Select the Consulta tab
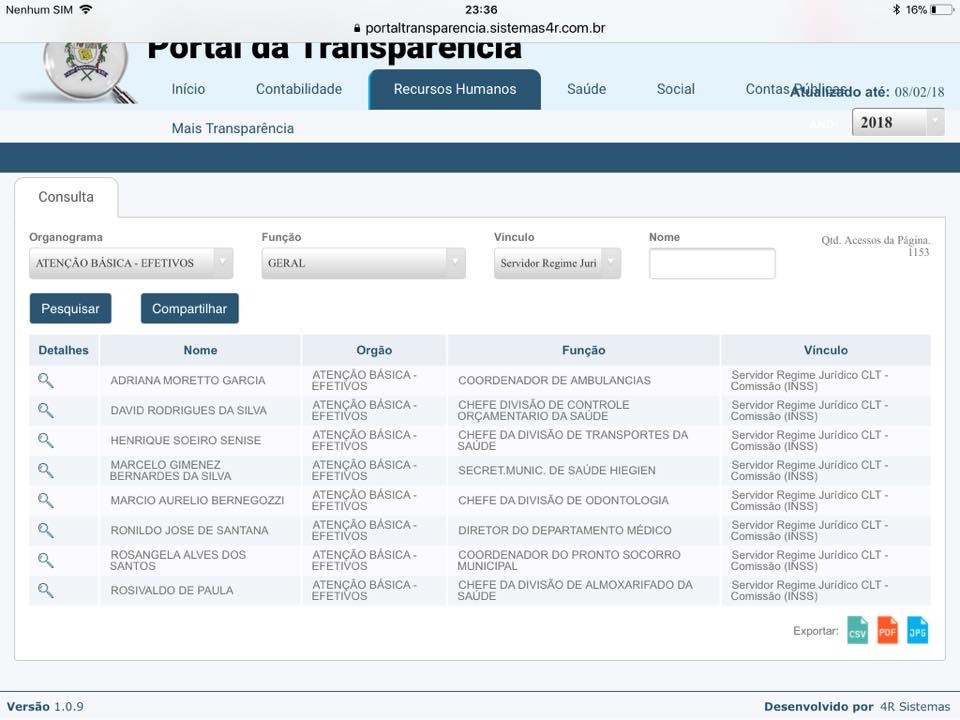Screen dimensions: 960x720 [66, 197]
